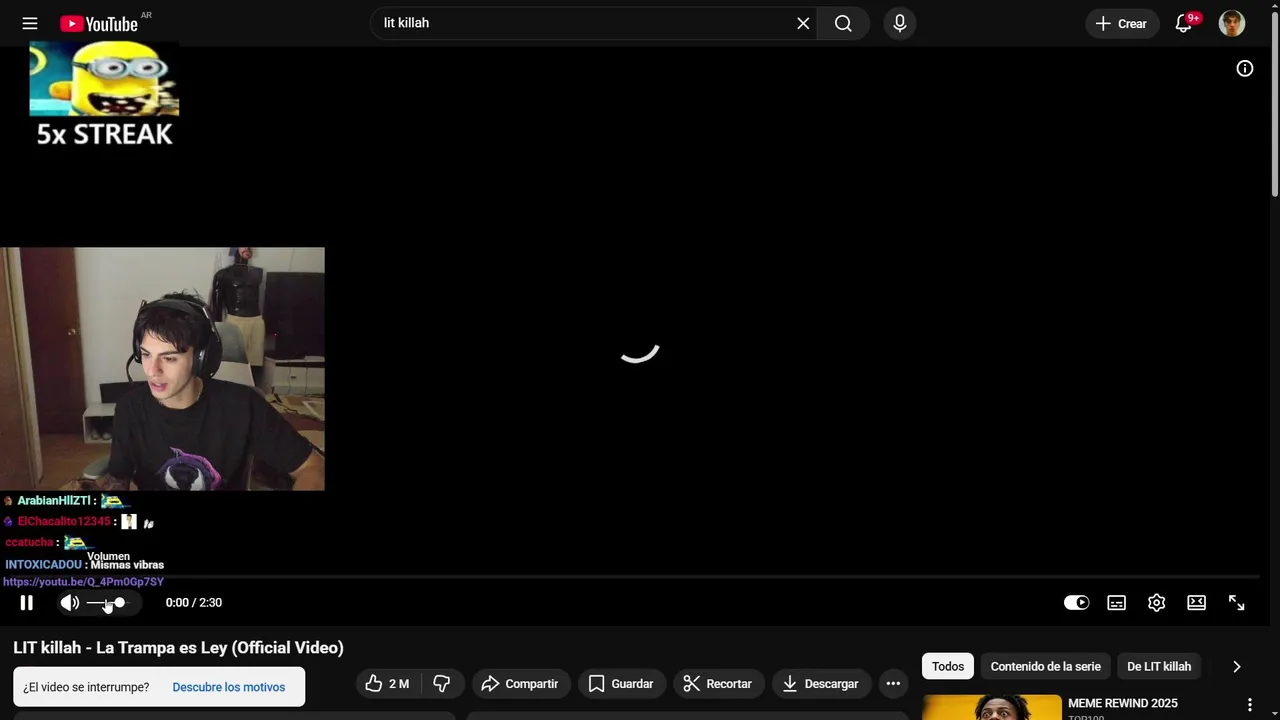
Task: Go to the YouTube home logo
Action: (99, 23)
